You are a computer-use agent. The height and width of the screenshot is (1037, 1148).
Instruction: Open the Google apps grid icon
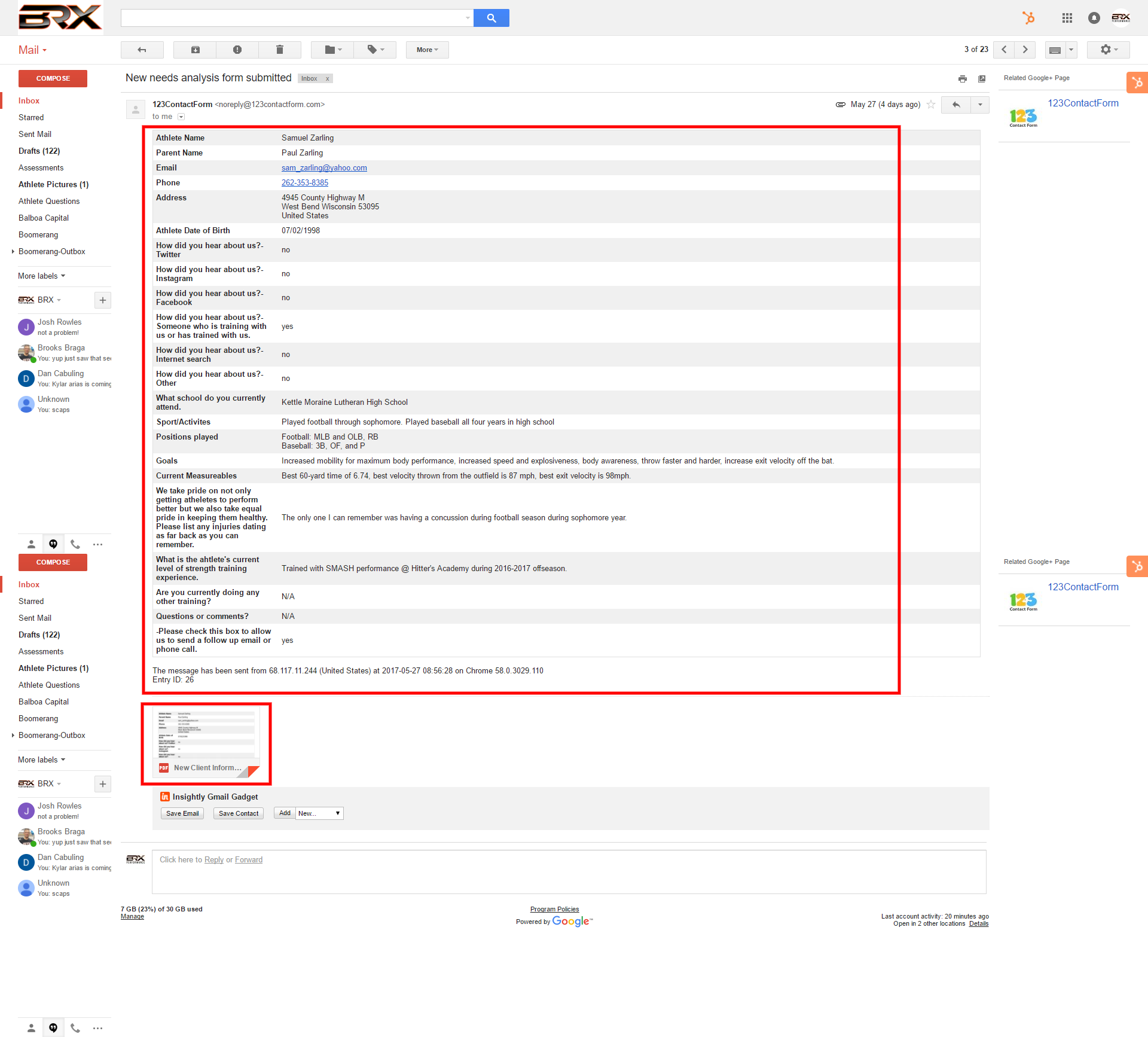pos(1067,18)
